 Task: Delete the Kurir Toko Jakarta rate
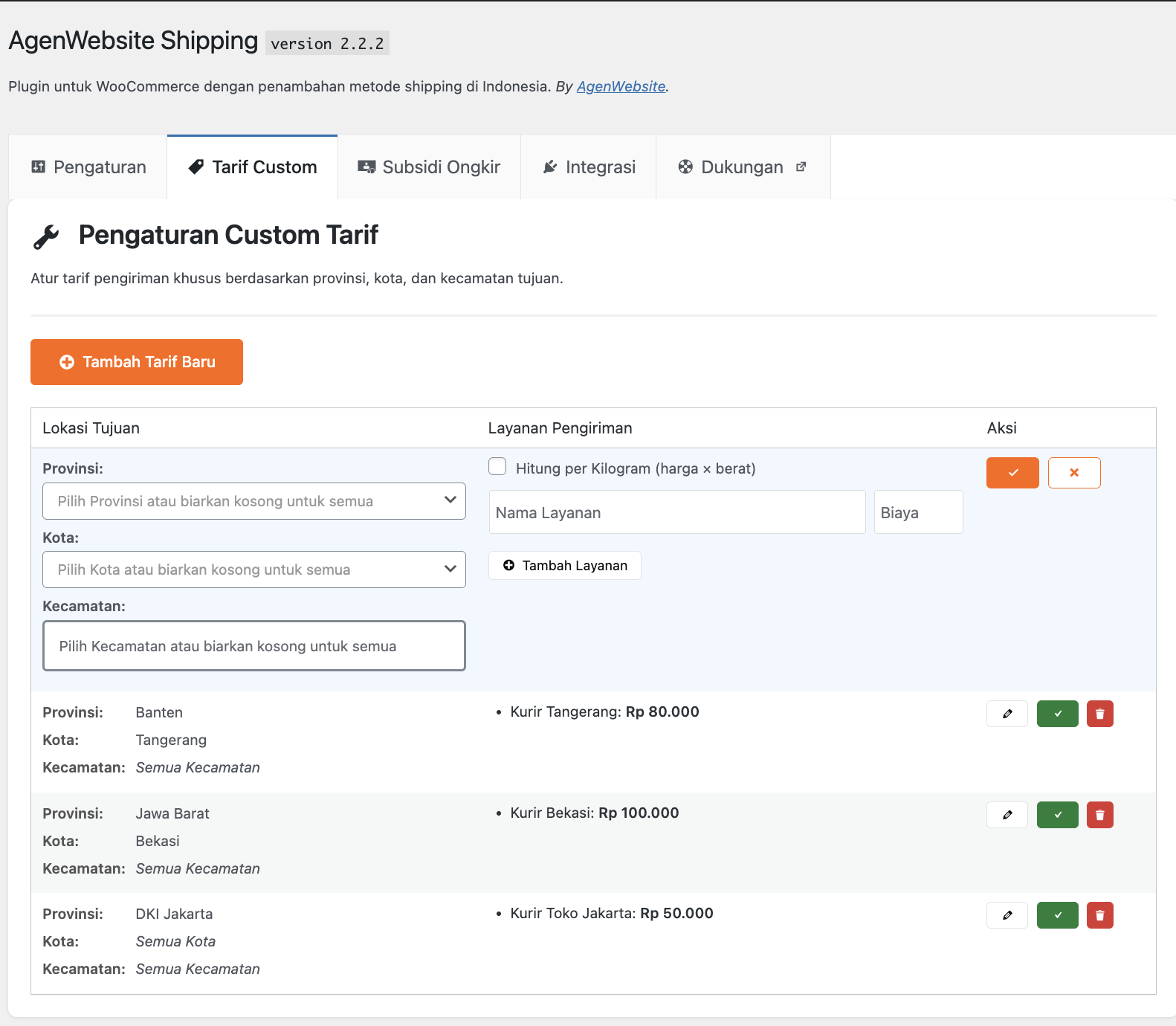[x=1099, y=915]
